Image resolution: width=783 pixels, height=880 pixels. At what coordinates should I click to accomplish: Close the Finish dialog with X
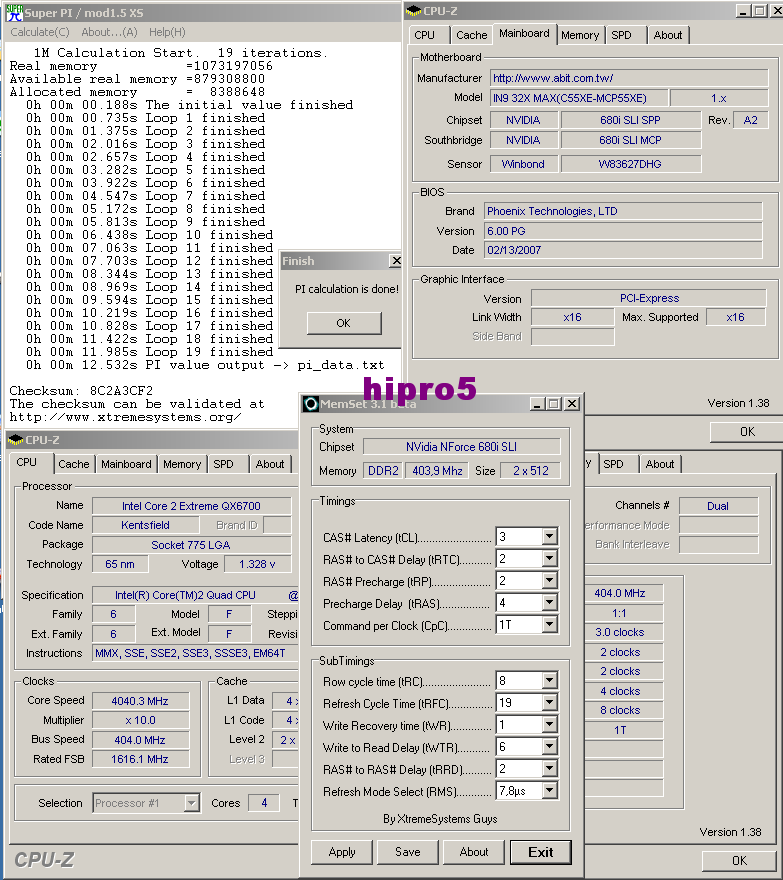396,260
